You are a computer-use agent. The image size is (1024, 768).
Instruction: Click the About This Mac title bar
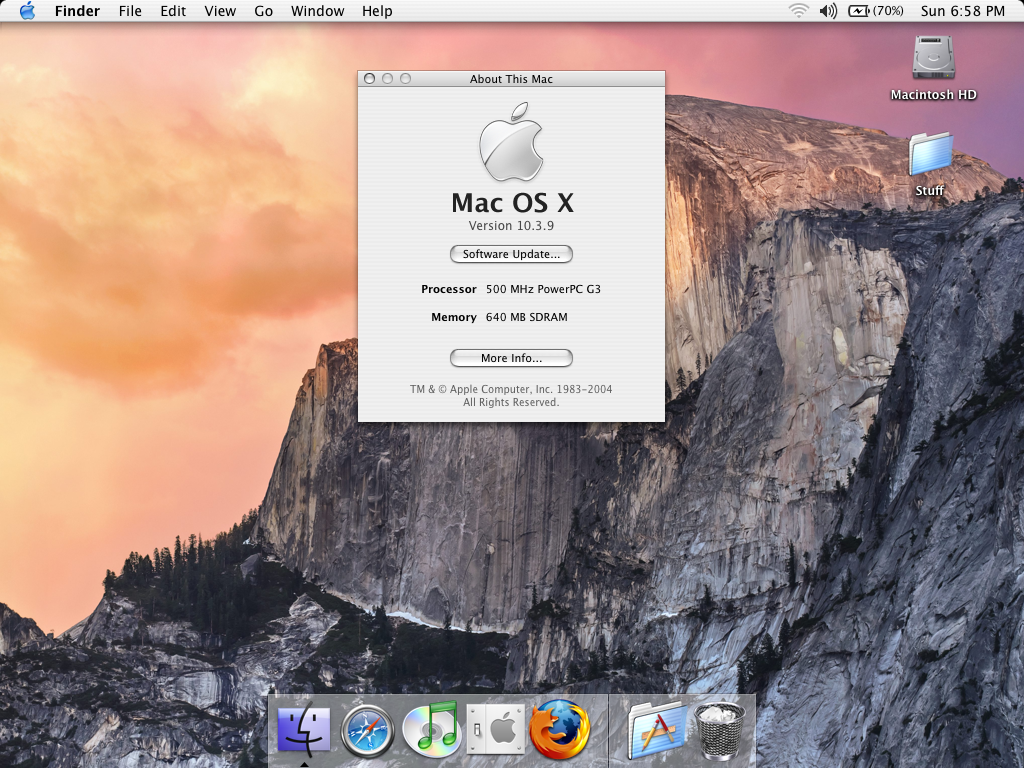coord(511,78)
